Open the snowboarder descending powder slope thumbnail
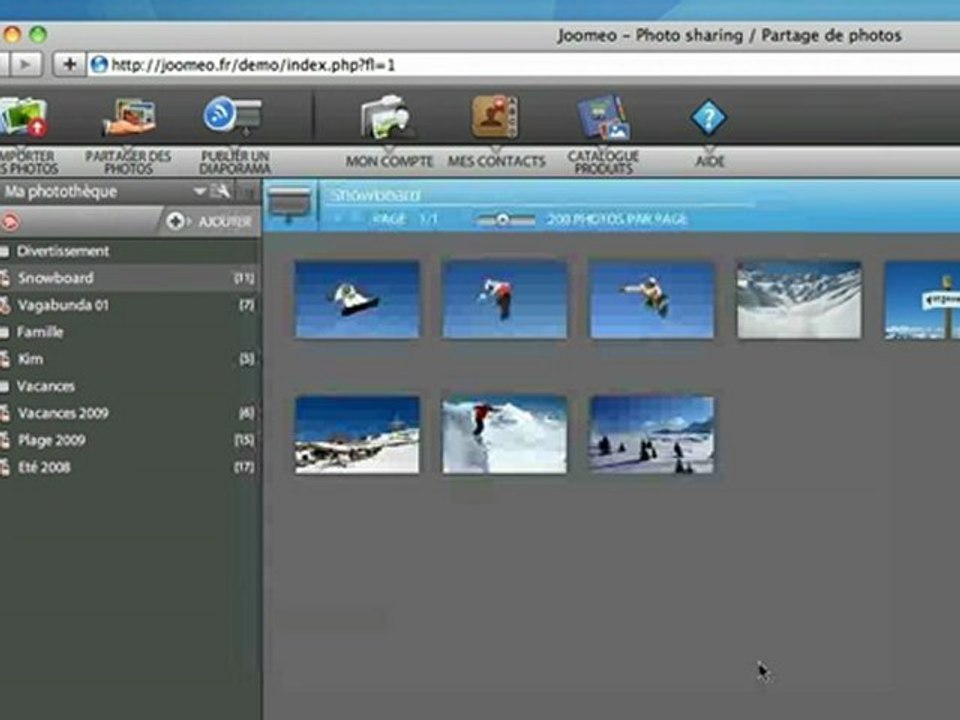Screen dimensions: 960x720 pos(504,435)
